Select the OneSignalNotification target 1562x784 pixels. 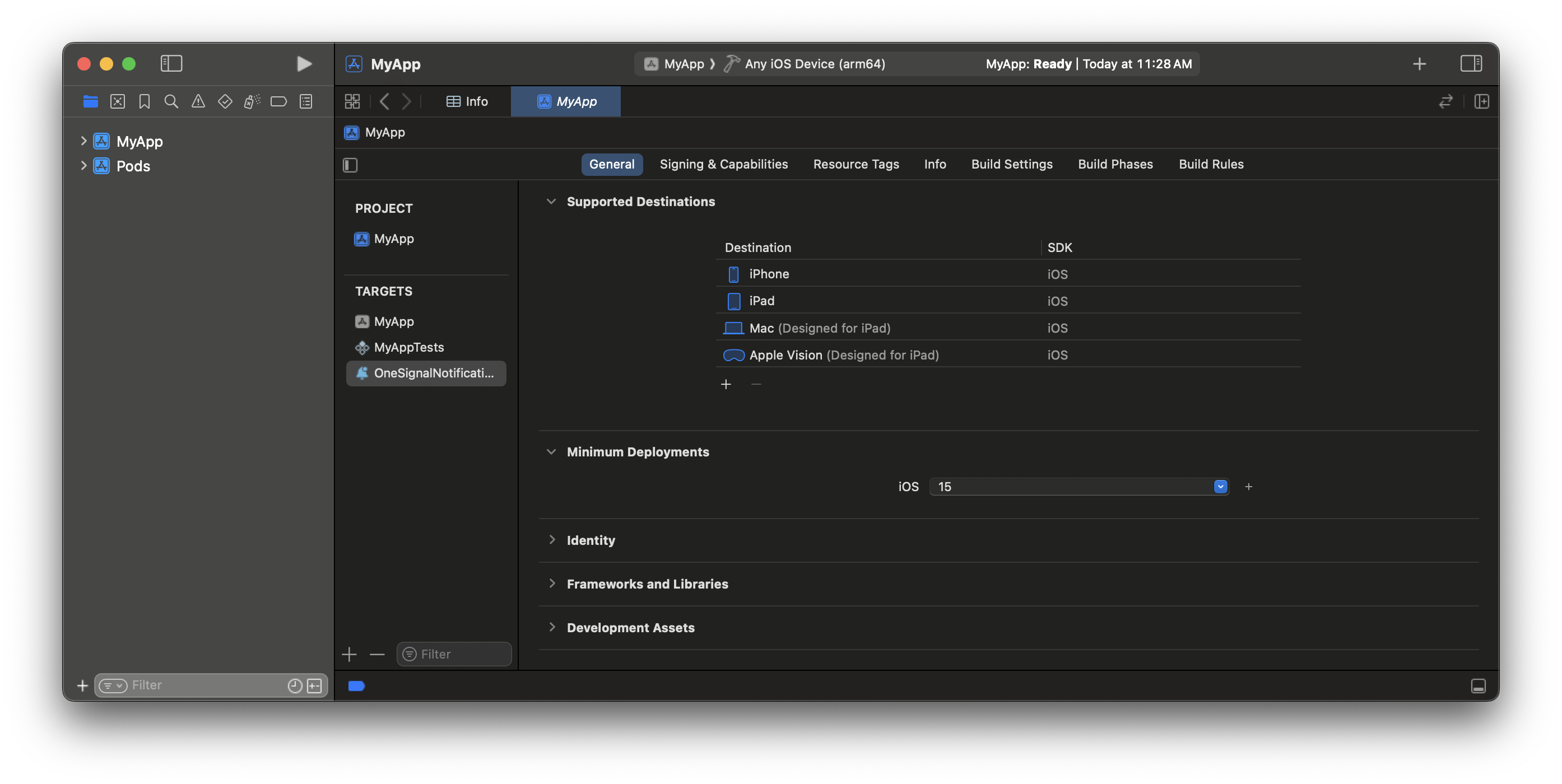[426, 373]
